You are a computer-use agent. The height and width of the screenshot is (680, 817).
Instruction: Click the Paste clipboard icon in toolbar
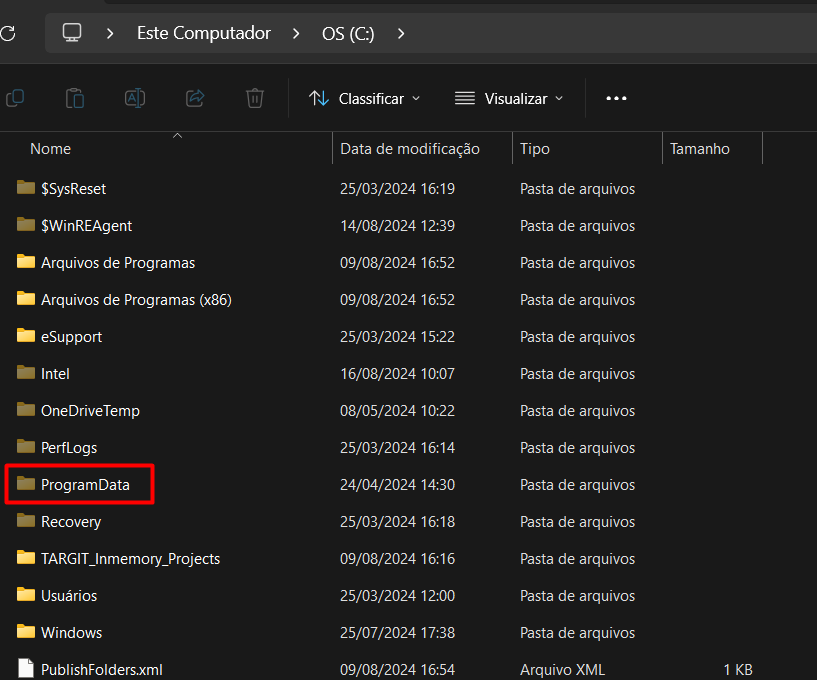75,98
